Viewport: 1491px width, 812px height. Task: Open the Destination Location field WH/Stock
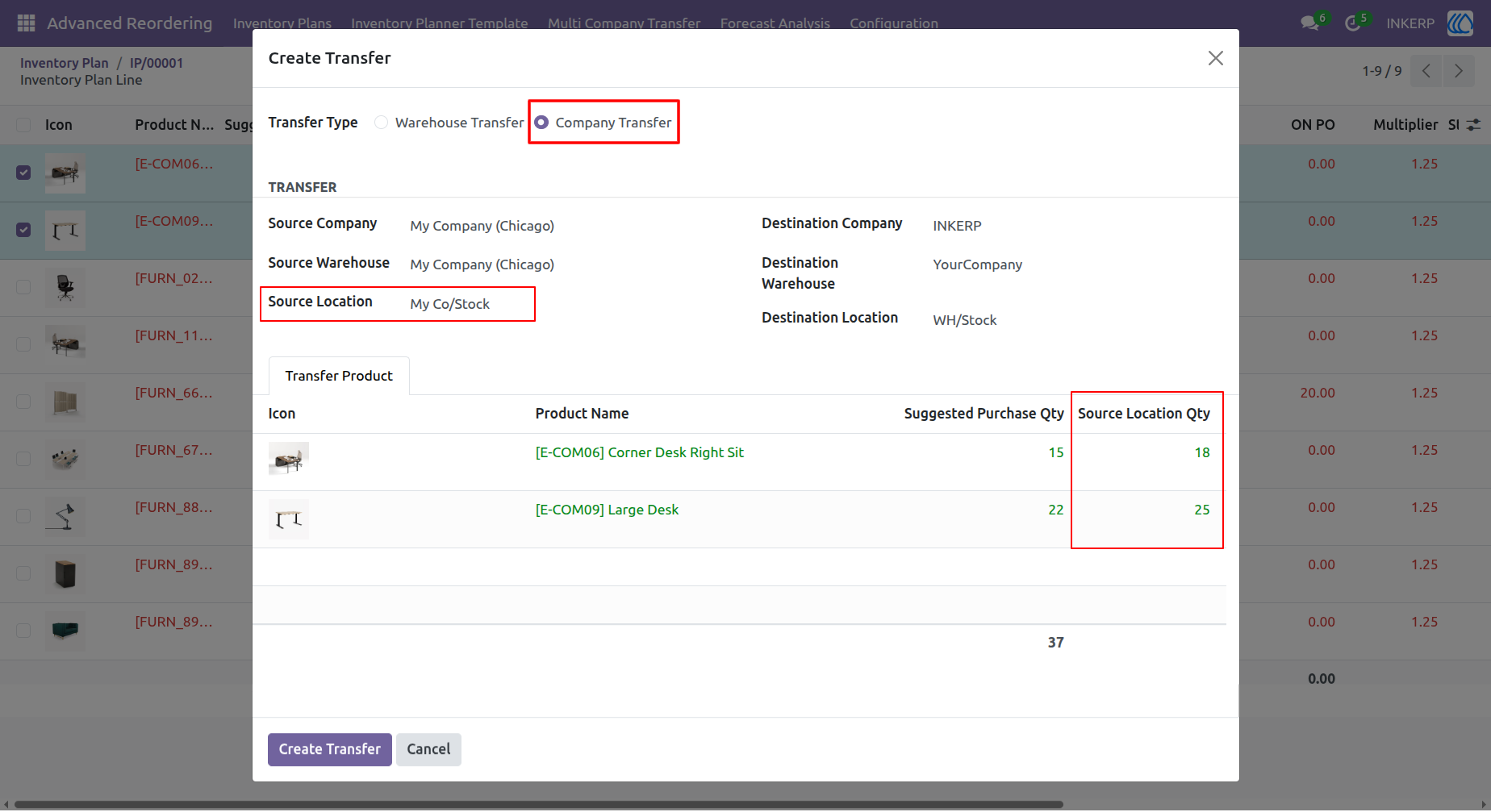click(965, 320)
